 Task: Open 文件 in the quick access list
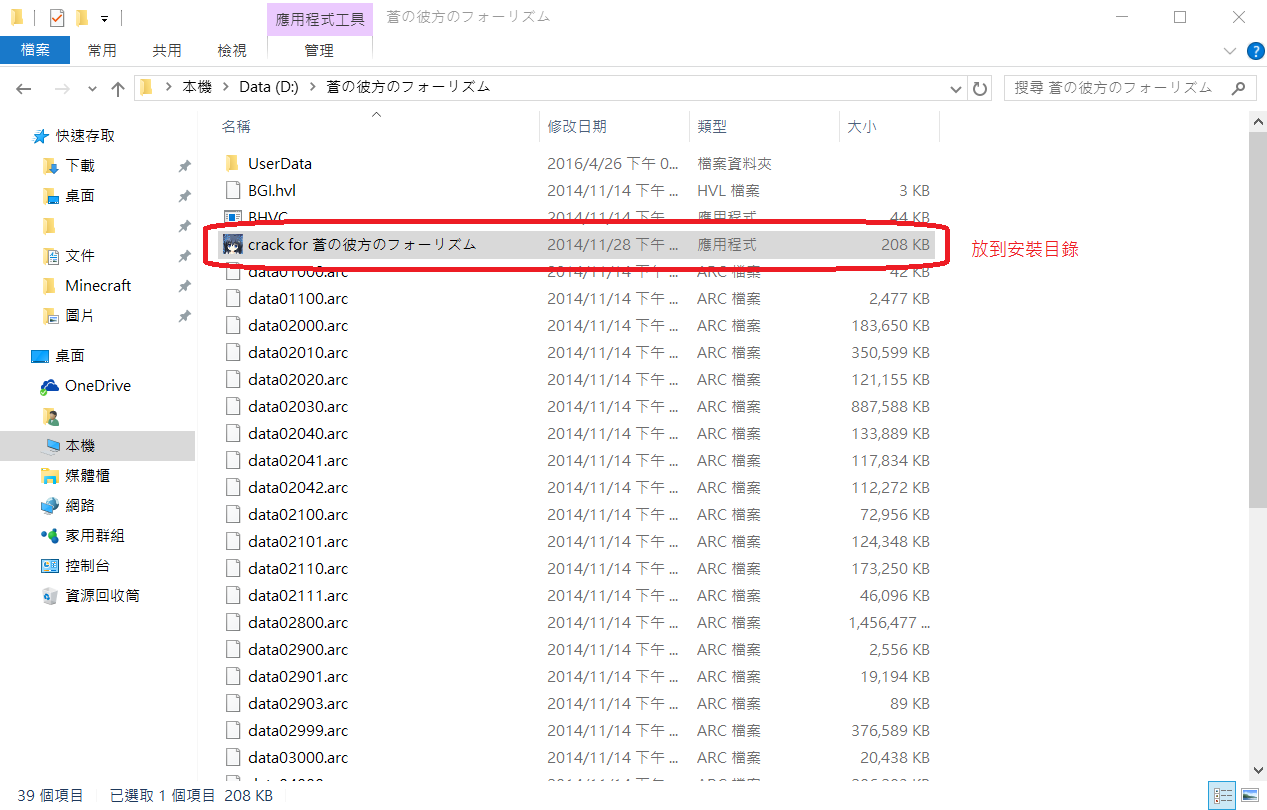(80, 256)
